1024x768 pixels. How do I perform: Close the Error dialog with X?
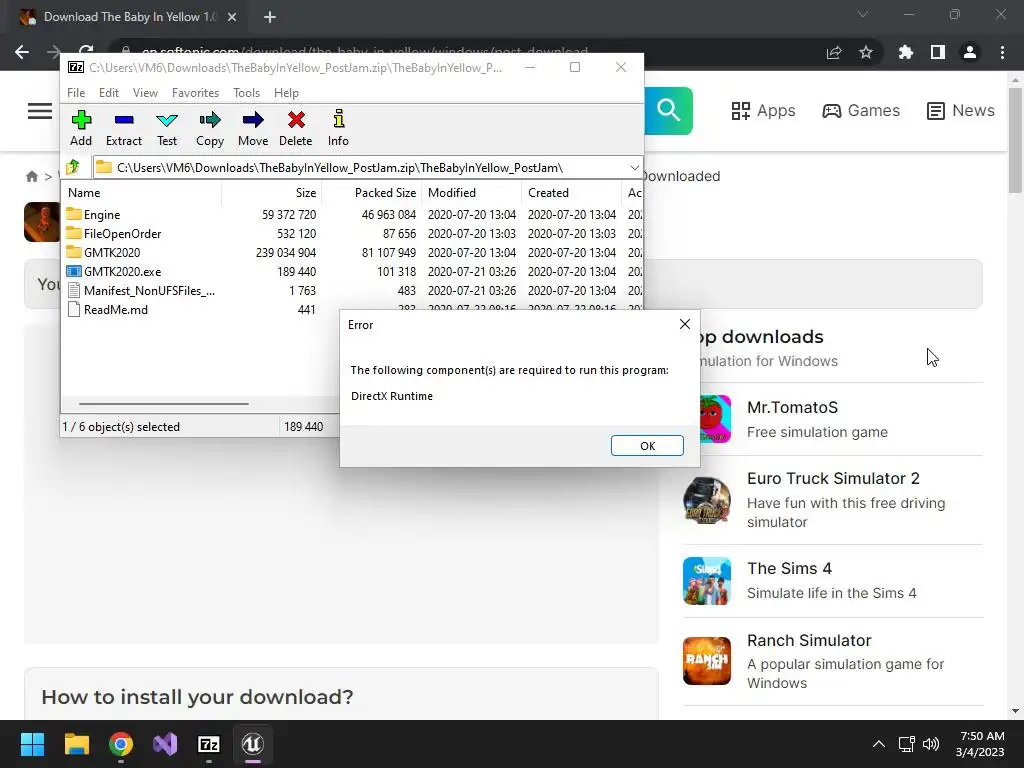point(684,324)
